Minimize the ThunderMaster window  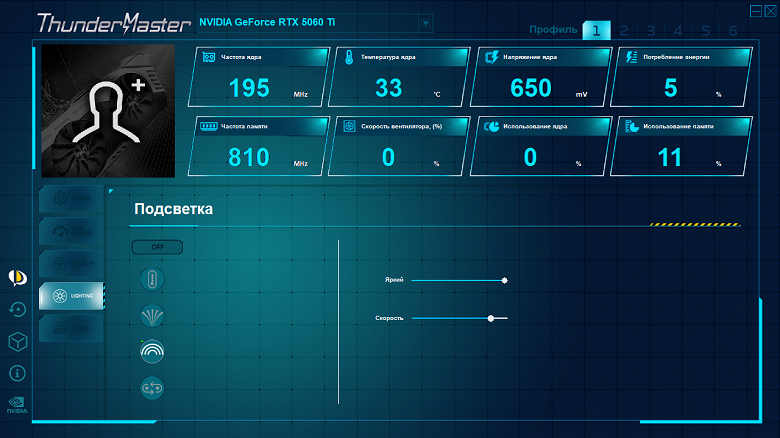[x=756, y=11]
